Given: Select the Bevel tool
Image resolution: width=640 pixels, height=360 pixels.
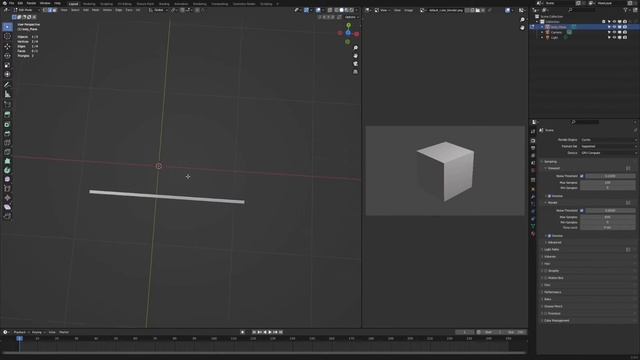Looking at the screenshot, I should (7, 133).
